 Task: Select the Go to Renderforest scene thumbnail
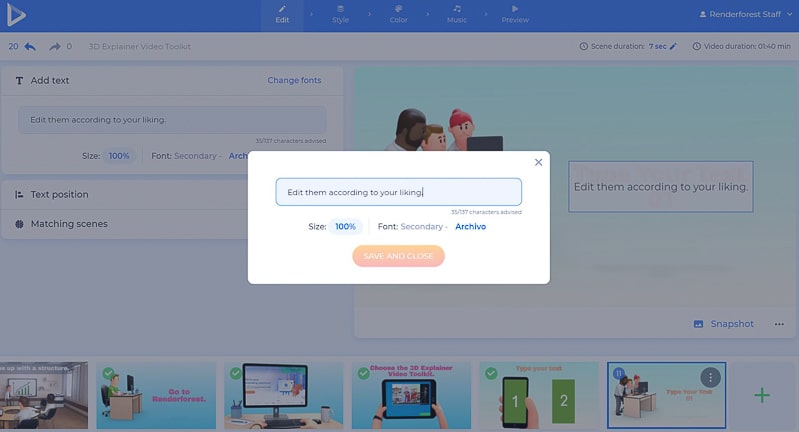156,395
